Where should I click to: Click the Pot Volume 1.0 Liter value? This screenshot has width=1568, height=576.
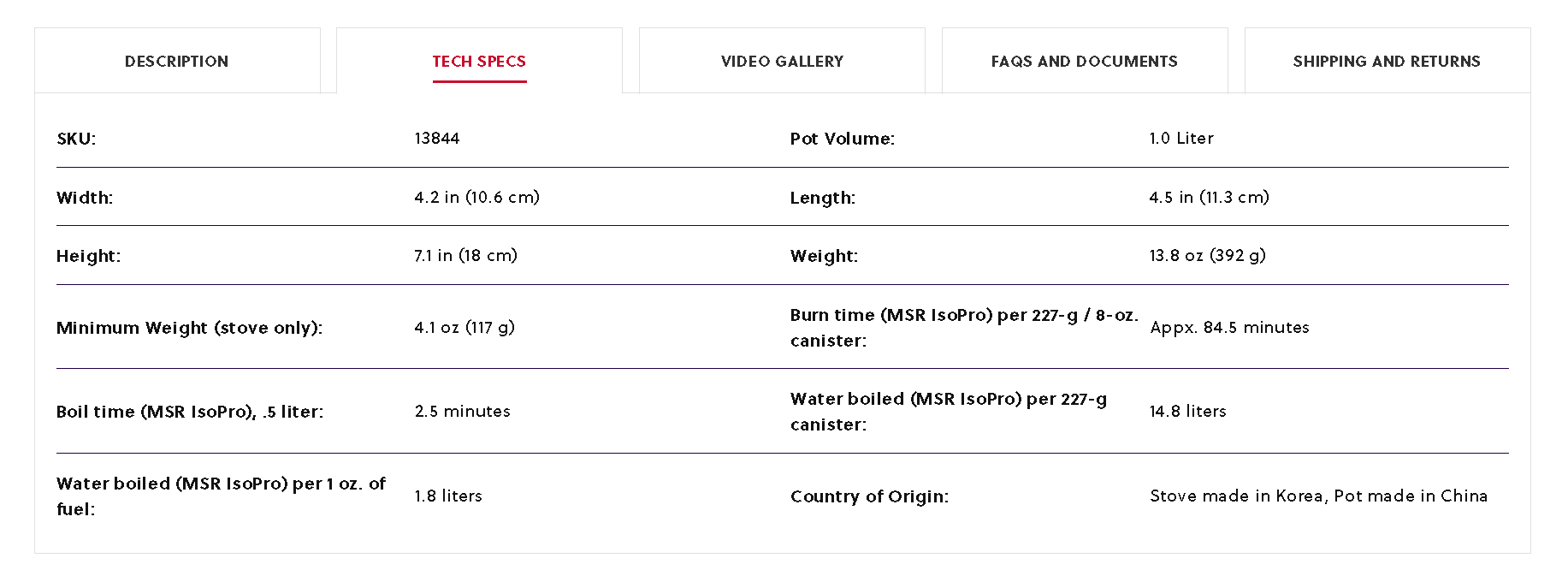point(1181,139)
